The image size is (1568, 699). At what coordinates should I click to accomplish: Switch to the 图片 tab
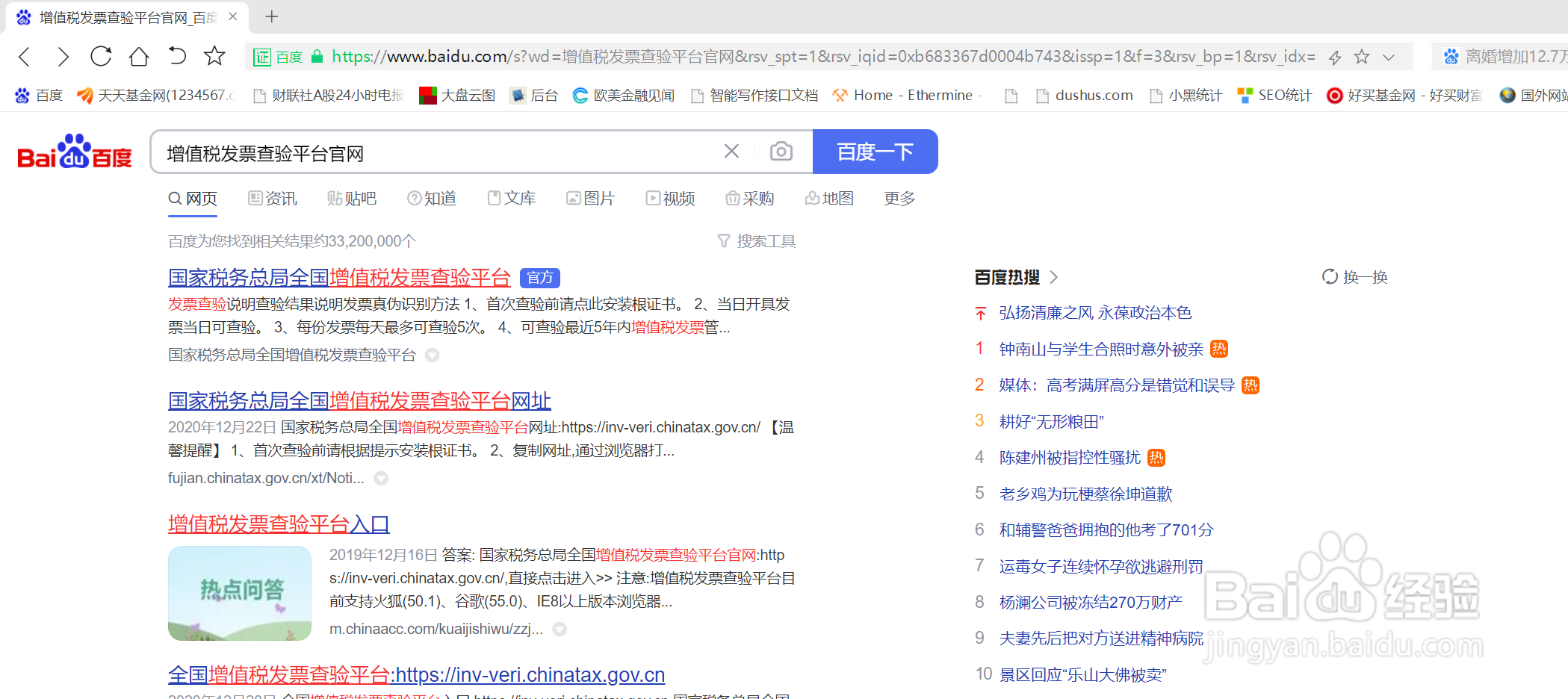(x=590, y=199)
